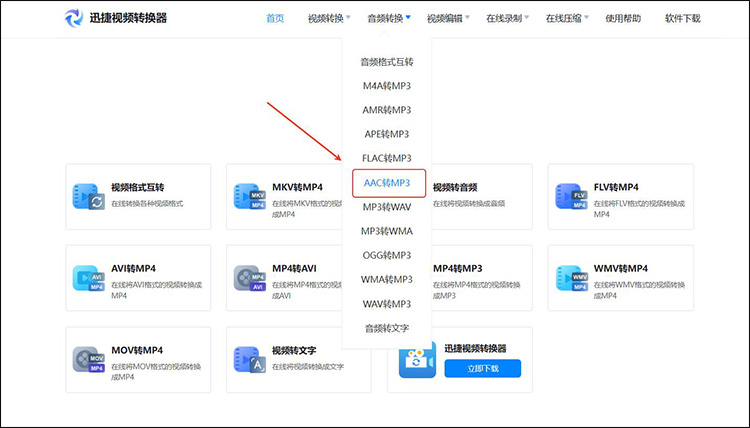
Task: Select AMR转MP3 from the menu
Action: [x=386, y=110]
